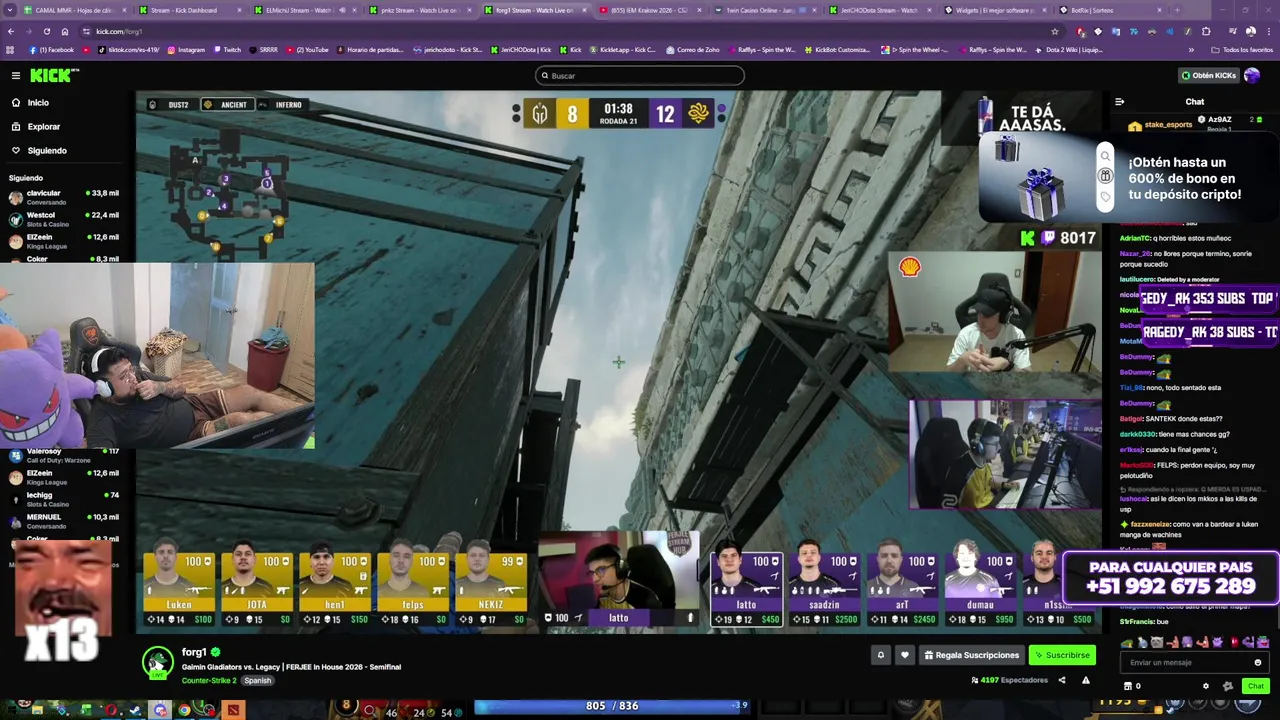Open the Kick hamburger sidebar menu

click(x=16, y=75)
